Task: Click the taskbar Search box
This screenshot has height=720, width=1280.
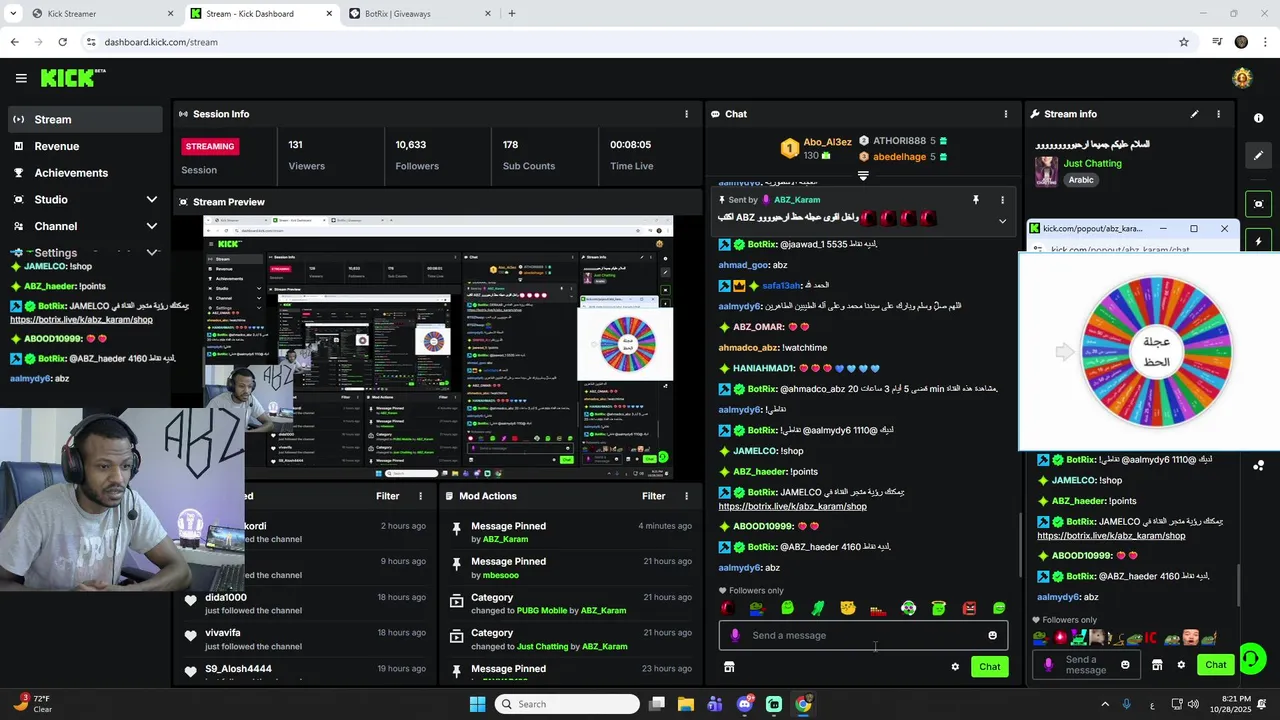Action: pyautogui.click(x=567, y=704)
